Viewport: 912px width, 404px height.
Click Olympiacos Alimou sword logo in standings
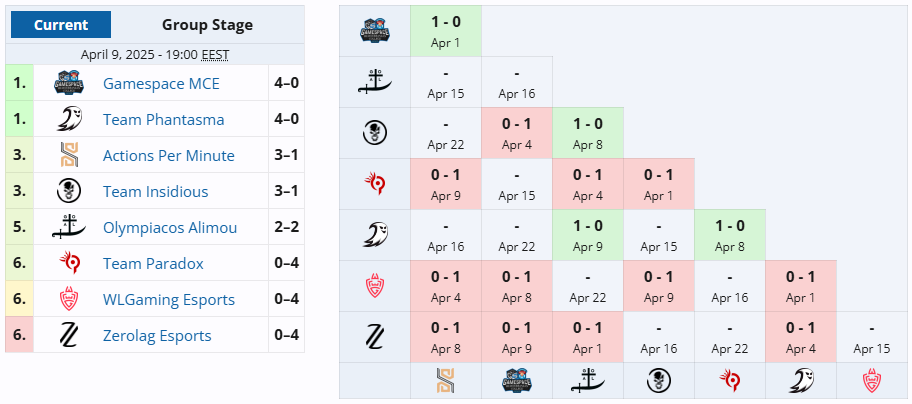69,227
